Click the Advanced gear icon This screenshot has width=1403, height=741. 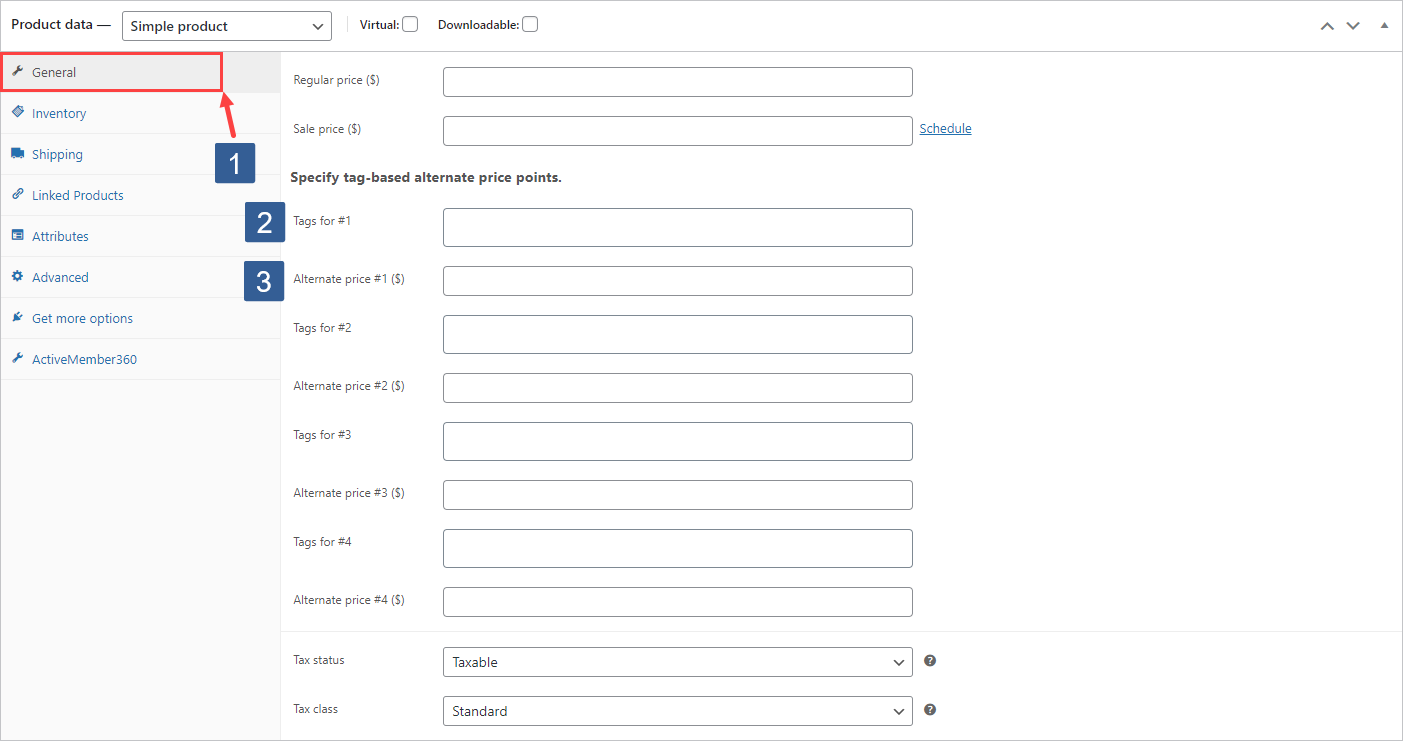18,276
